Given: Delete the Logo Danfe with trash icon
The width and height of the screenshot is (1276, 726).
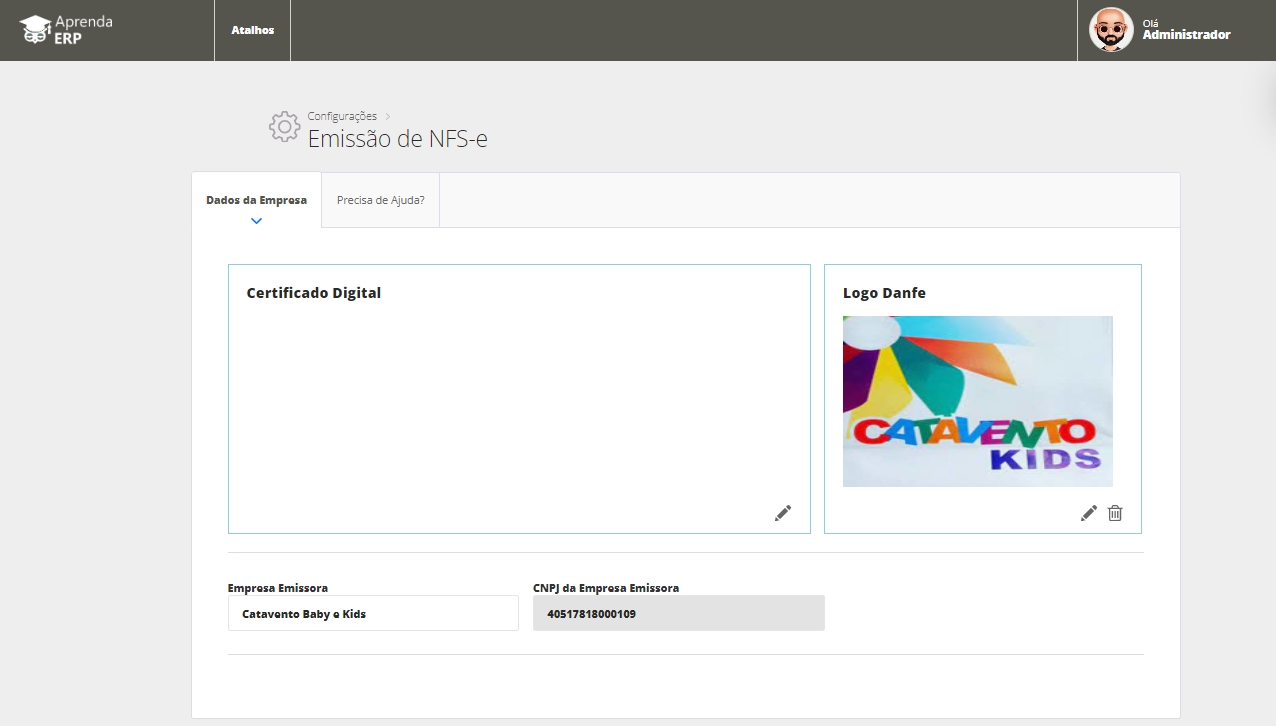Looking at the screenshot, I should click(x=1115, y=513).
